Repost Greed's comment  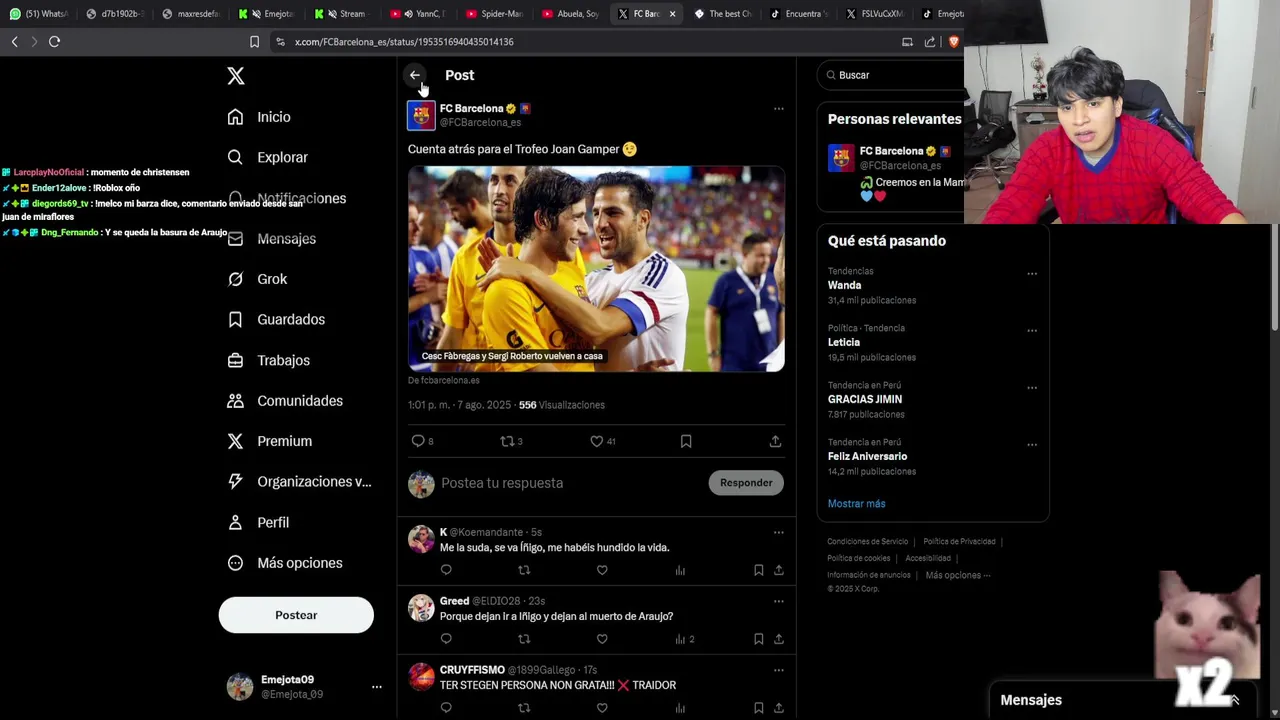[524, 639]
